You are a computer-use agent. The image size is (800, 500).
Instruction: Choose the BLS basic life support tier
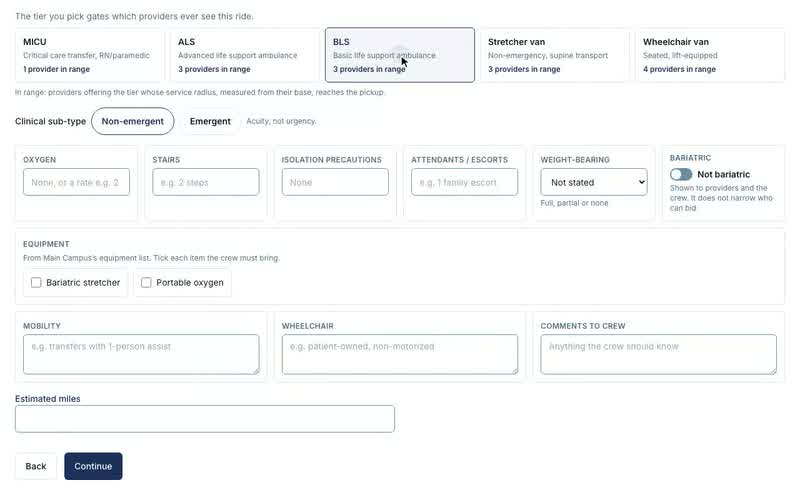click(x=400, y=55)
